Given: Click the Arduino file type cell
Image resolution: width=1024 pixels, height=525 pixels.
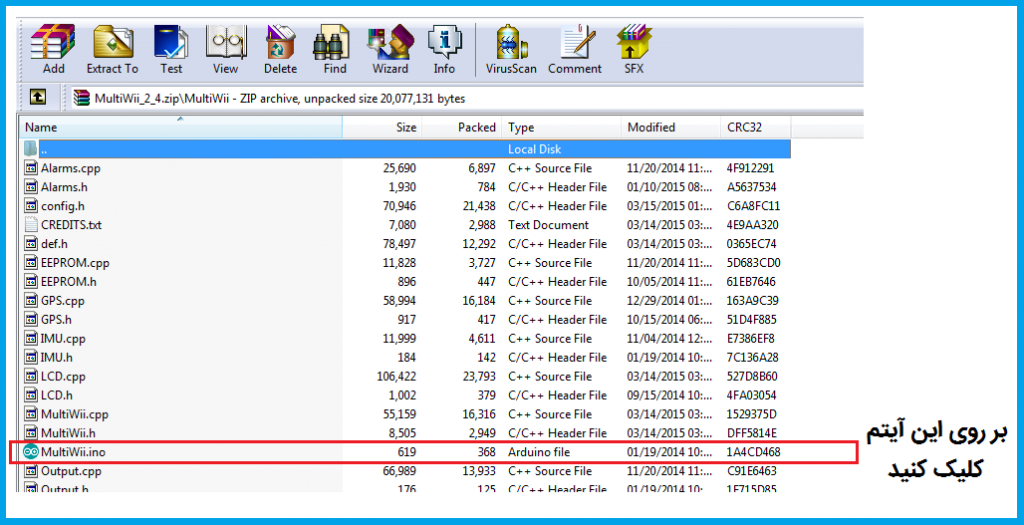Looking at the screenshot, I should [539, 452].
